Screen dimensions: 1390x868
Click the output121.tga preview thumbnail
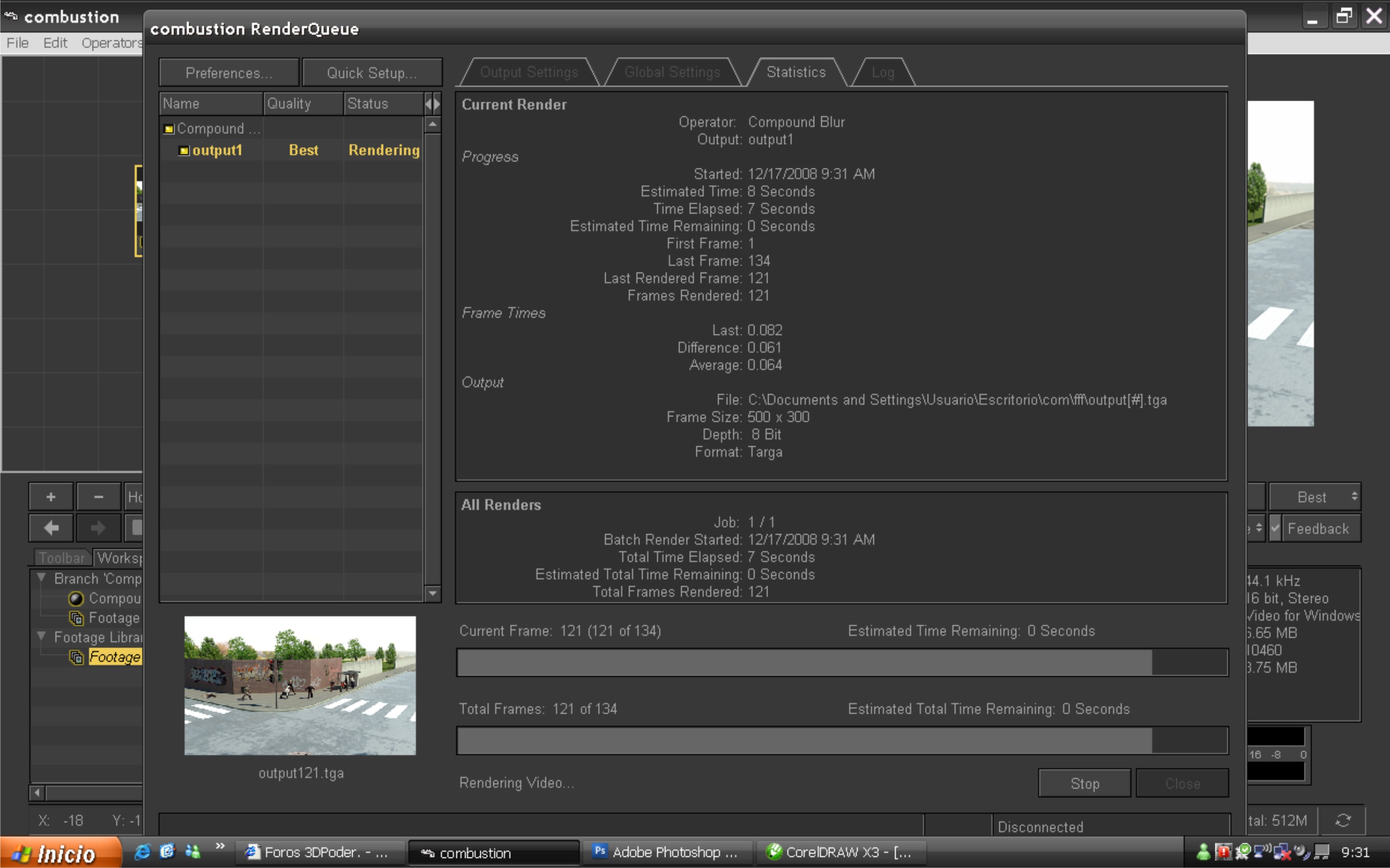[x=300, y=685]
